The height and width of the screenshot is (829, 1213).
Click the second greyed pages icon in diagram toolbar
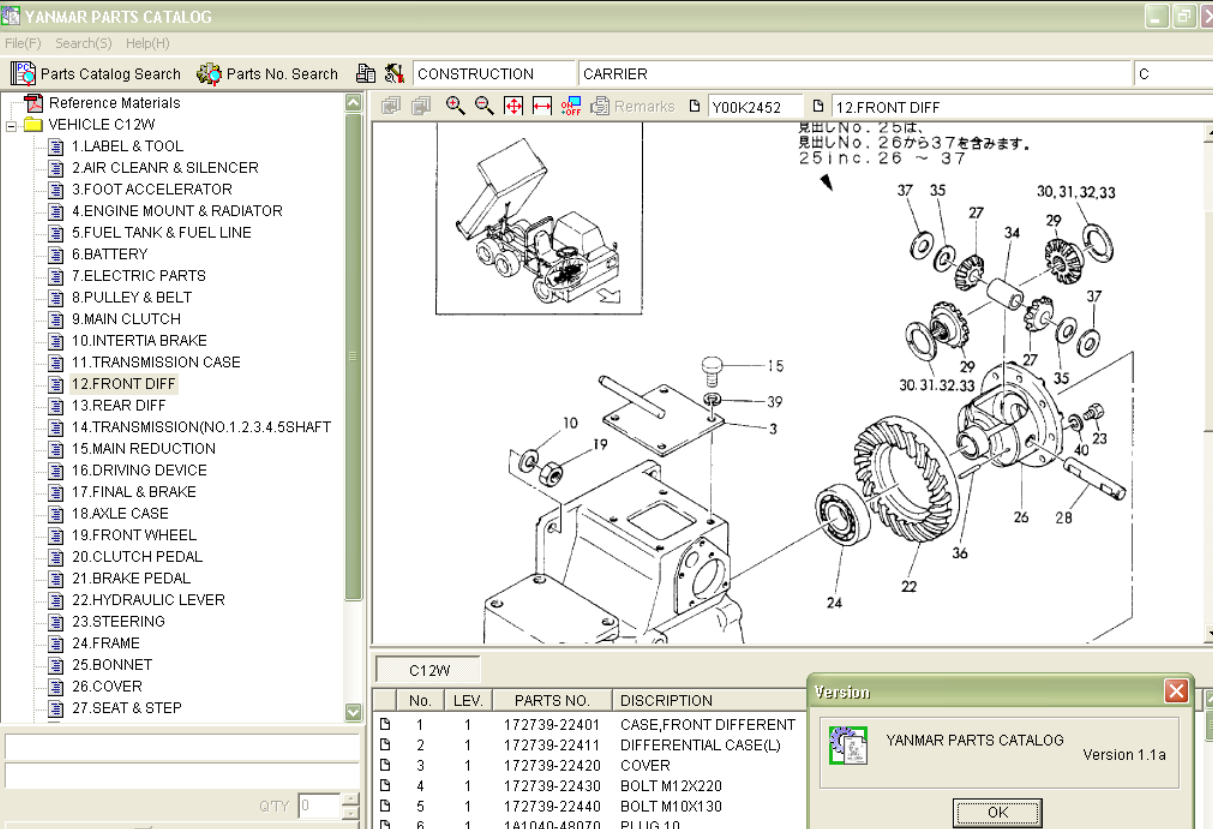[421, 106]
